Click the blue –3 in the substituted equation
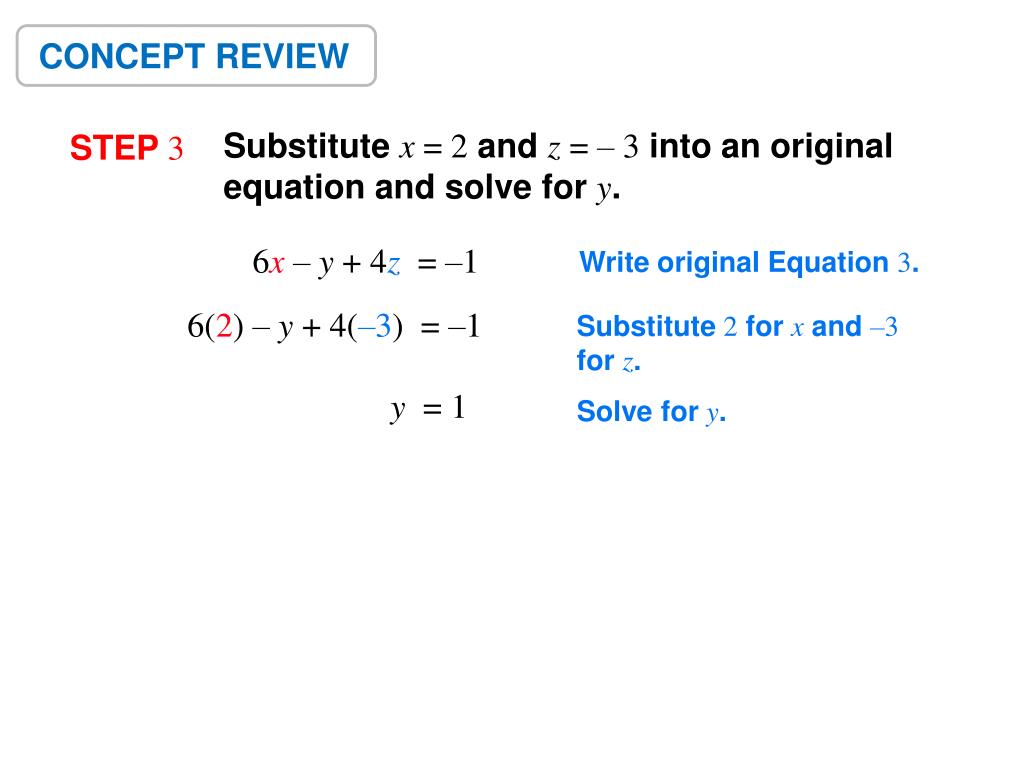The width and height of the screenshot is (1024, 768). click(375, 326)
